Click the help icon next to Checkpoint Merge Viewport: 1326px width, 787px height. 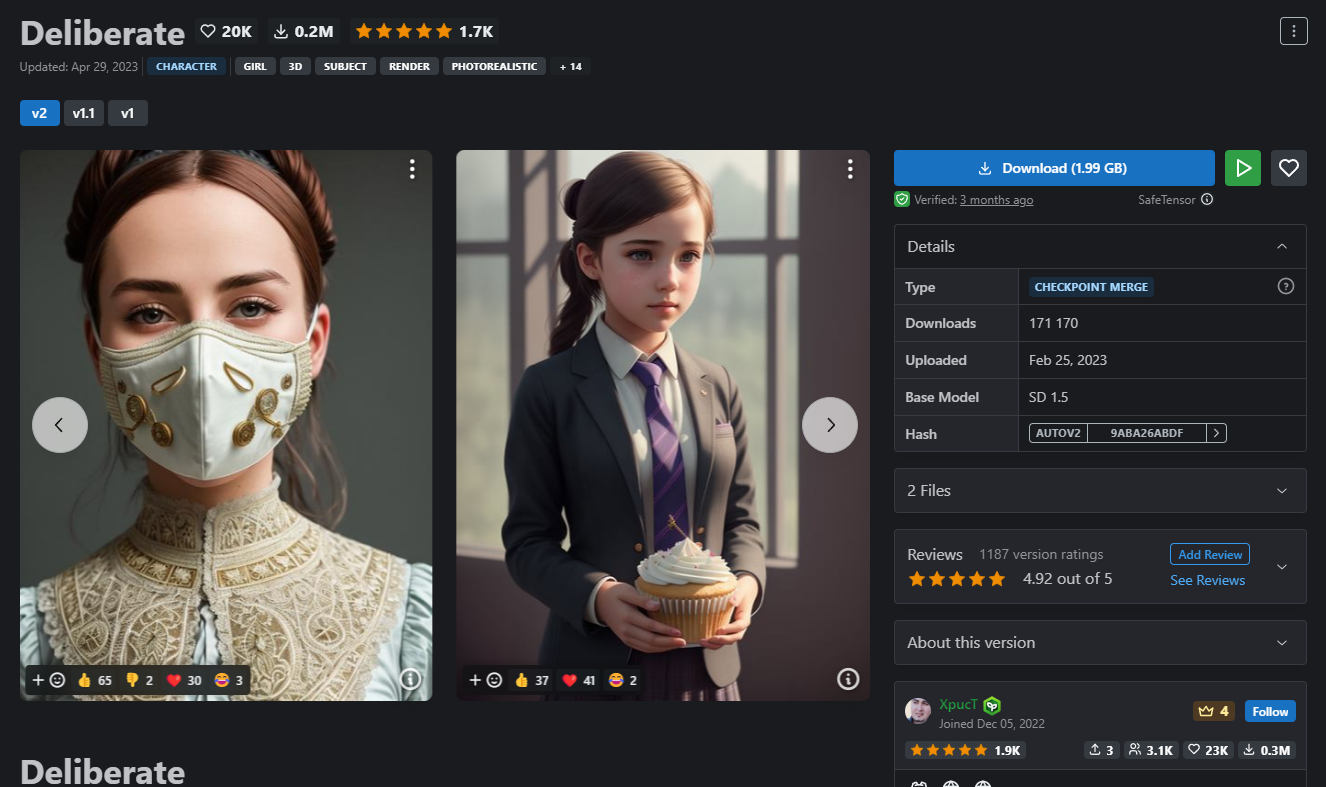[x=1286, y=287]
